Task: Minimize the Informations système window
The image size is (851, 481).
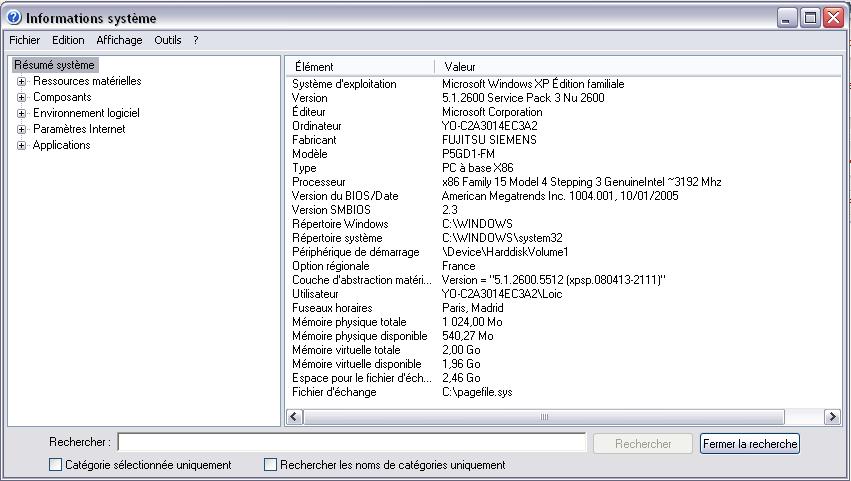Action: [x=786, y=18]
